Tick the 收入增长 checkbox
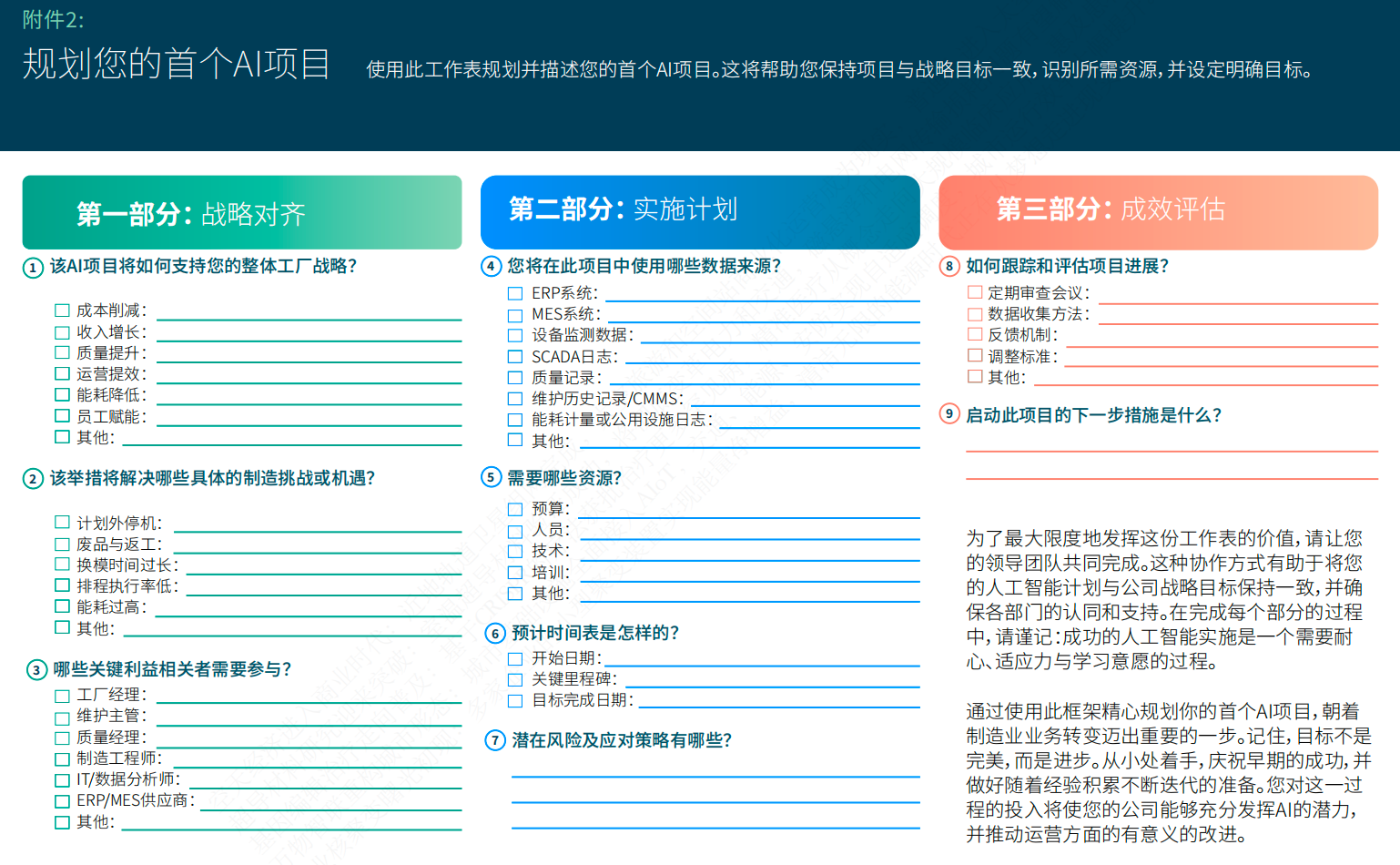The width and height of the screenshot is (1400, 865). coord(62,332)
